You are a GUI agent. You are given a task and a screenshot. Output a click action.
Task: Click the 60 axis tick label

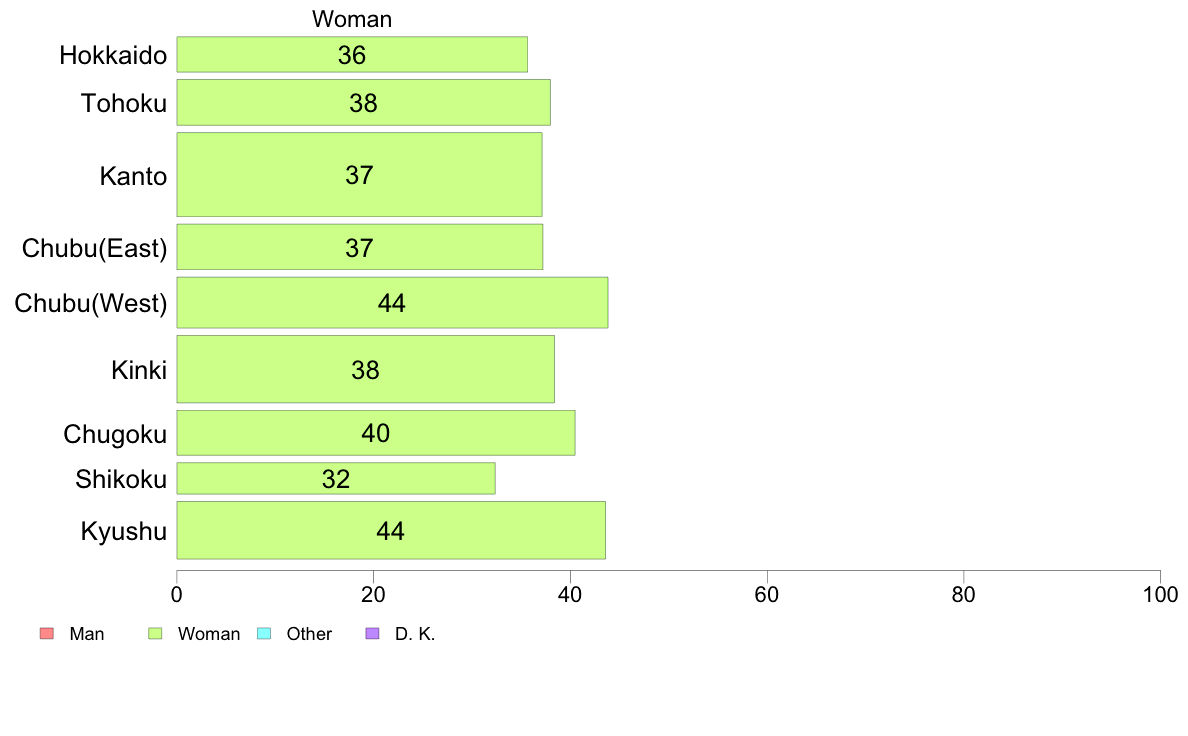[x=767, y=594]
